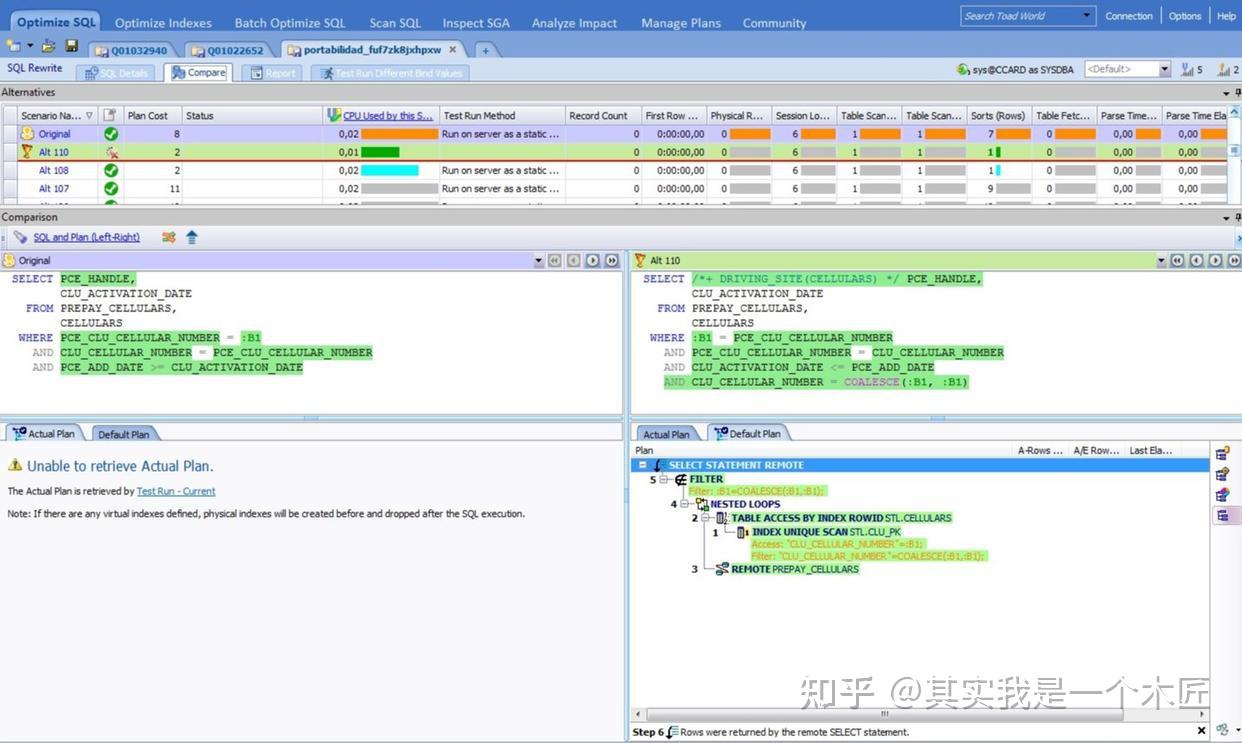The image size is (1242, 743).
Task: Follow the Test Run - Current link
Action: (176, 491)
